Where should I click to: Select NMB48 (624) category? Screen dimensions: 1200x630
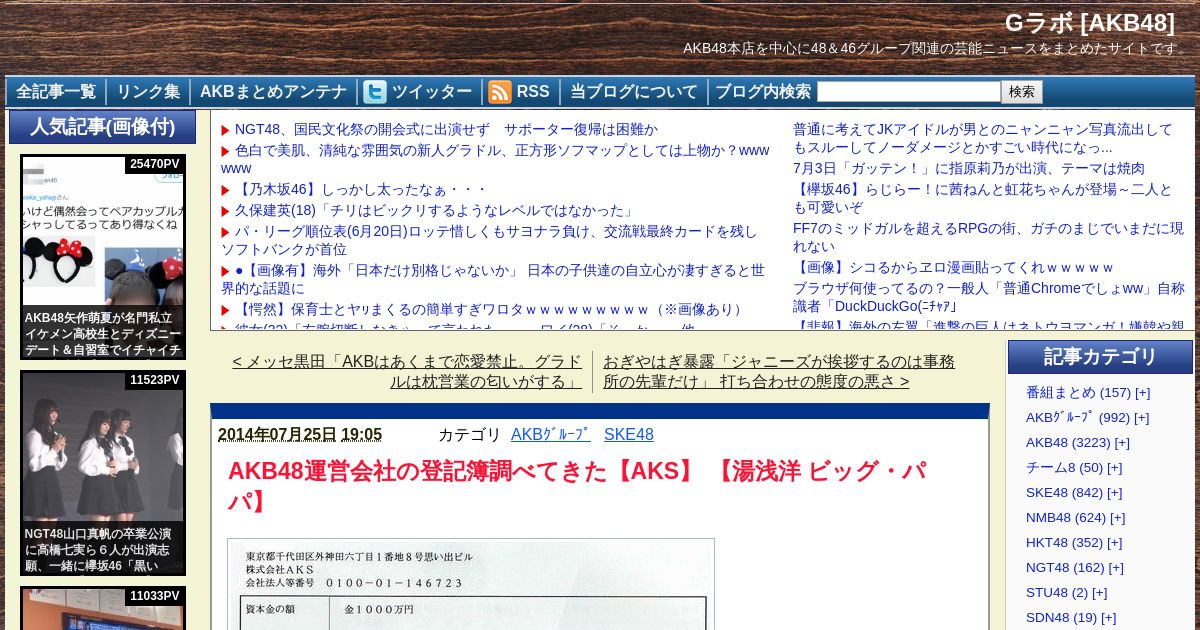point(1066,517)
